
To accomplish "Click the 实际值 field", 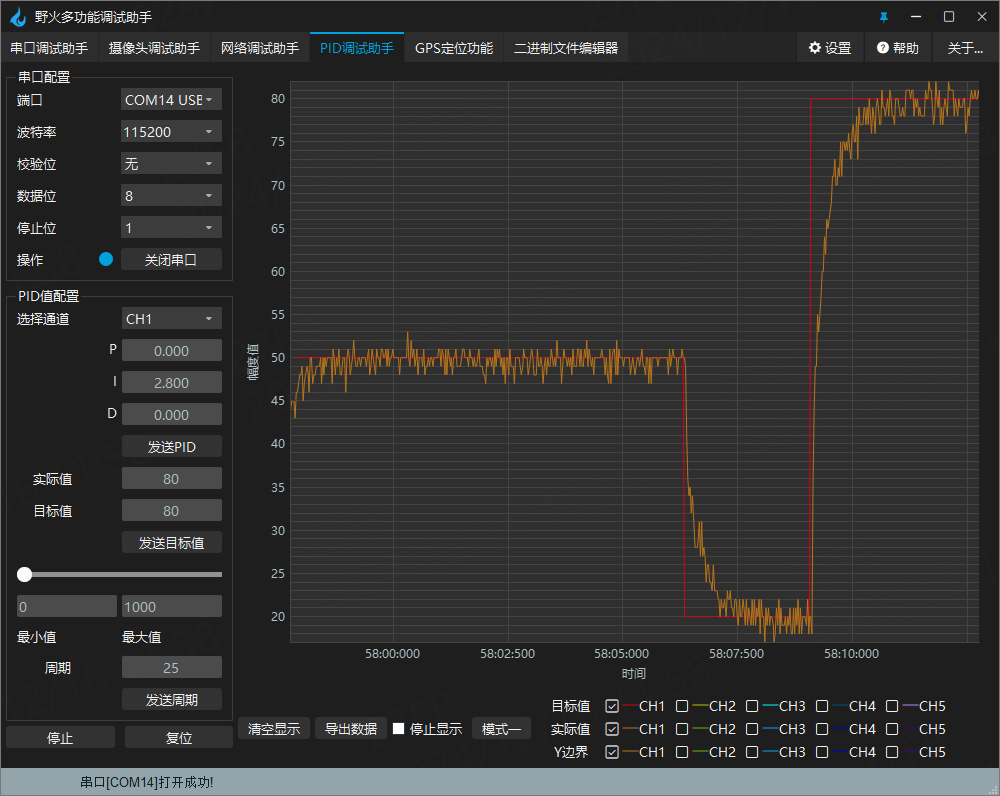I will coord(172,478).
